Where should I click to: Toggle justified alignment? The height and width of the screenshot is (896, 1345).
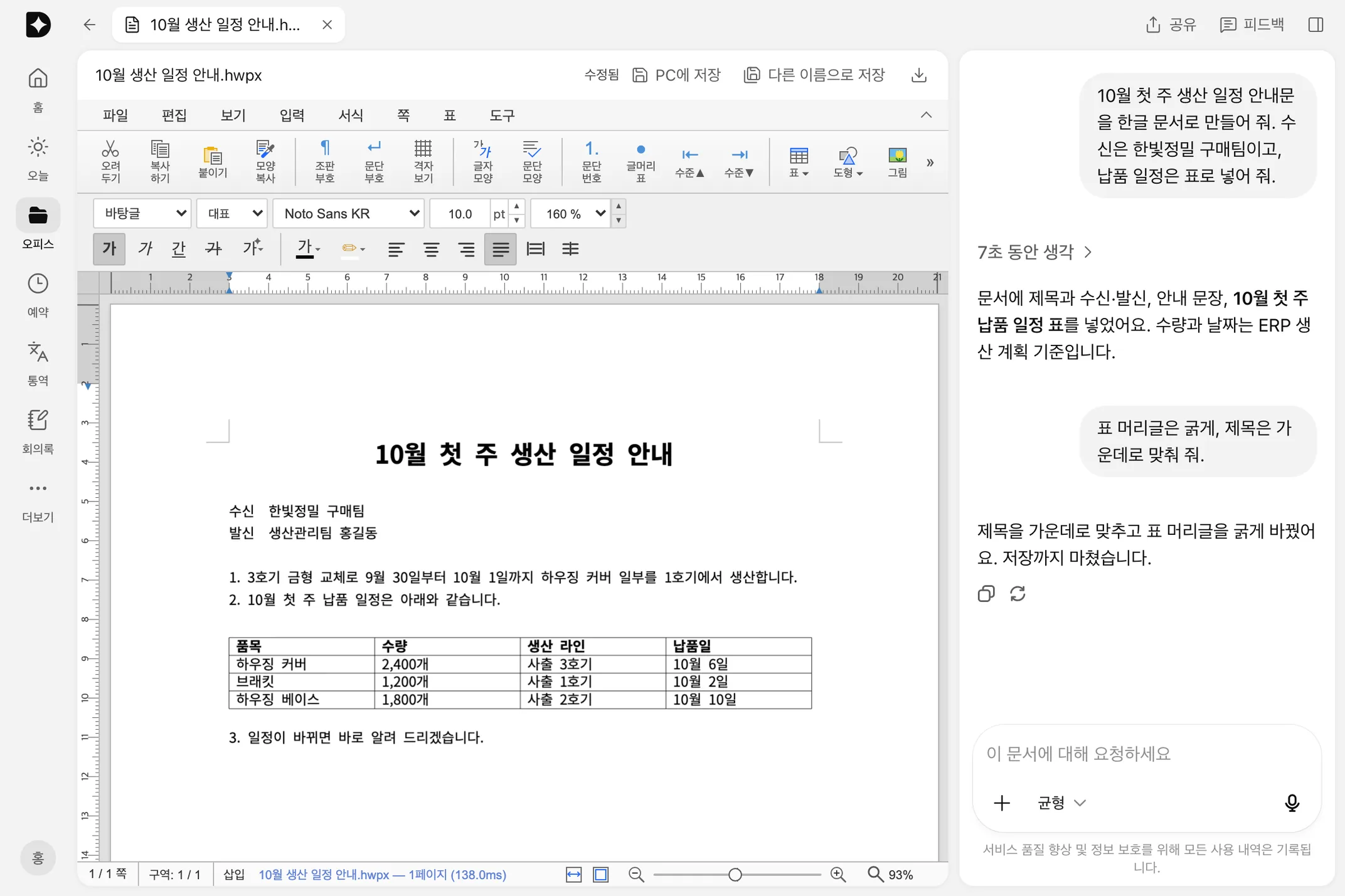[x=501, y=249]
